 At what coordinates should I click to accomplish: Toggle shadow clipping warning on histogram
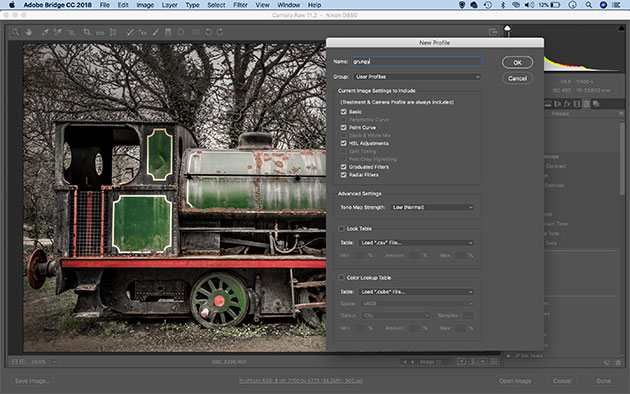[507, 28]
